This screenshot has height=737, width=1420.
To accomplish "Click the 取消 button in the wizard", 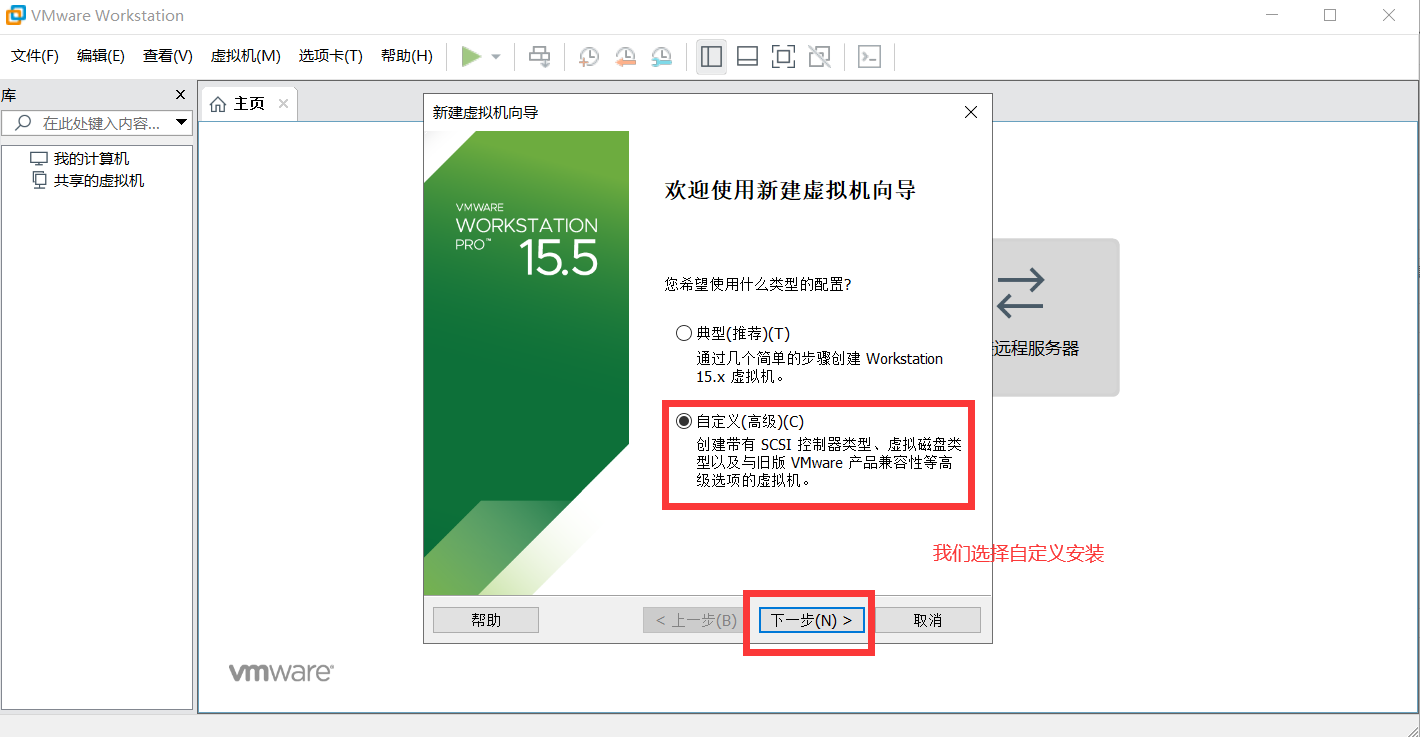I will (928, 620).
